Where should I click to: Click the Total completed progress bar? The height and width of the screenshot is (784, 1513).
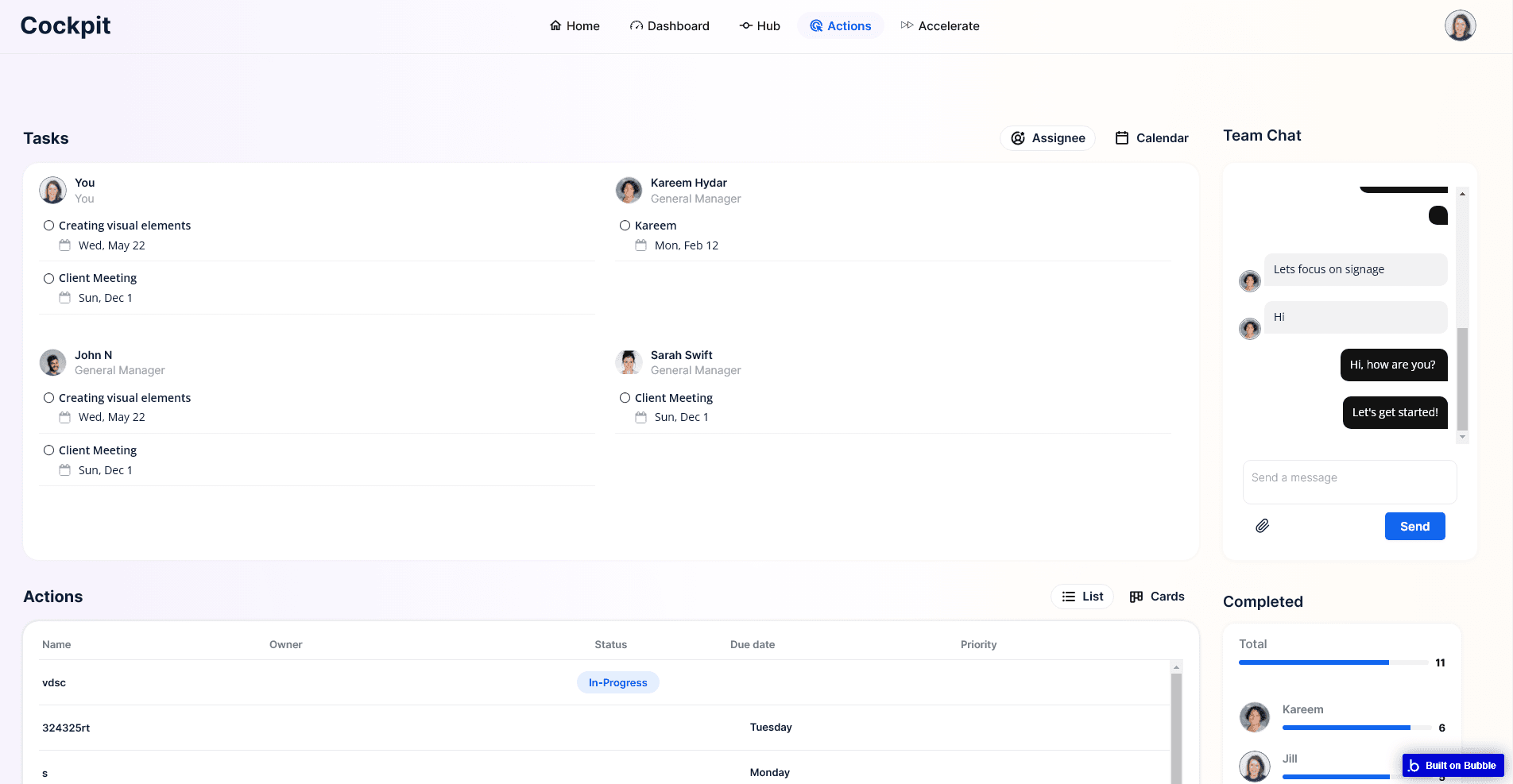[1333, 662]
